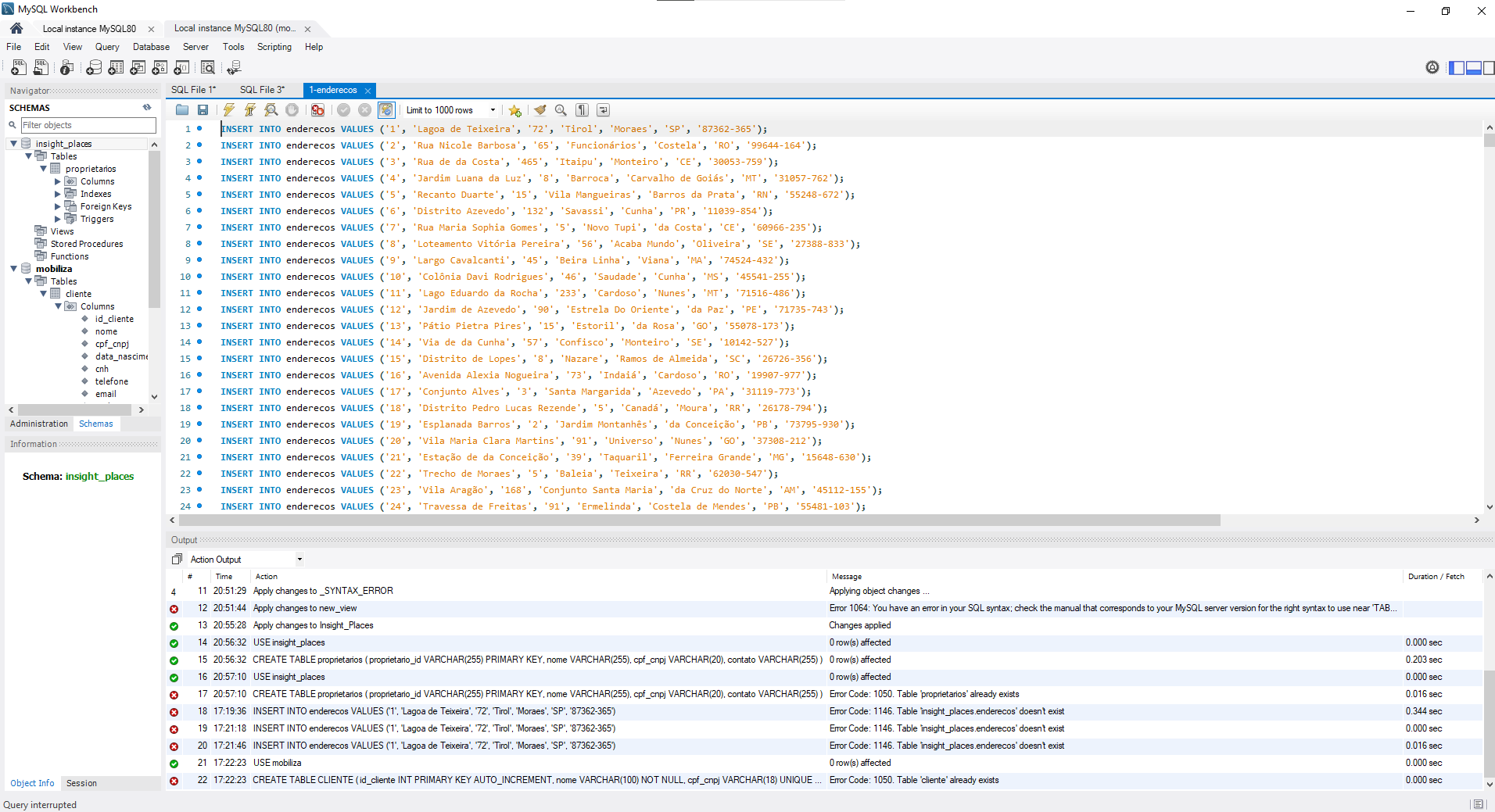Image resolution: width=1495 pixels, height=812 pixels.
Task: Open the Limit to 1000 rows dropdown
Action: (x=493, y=110)
